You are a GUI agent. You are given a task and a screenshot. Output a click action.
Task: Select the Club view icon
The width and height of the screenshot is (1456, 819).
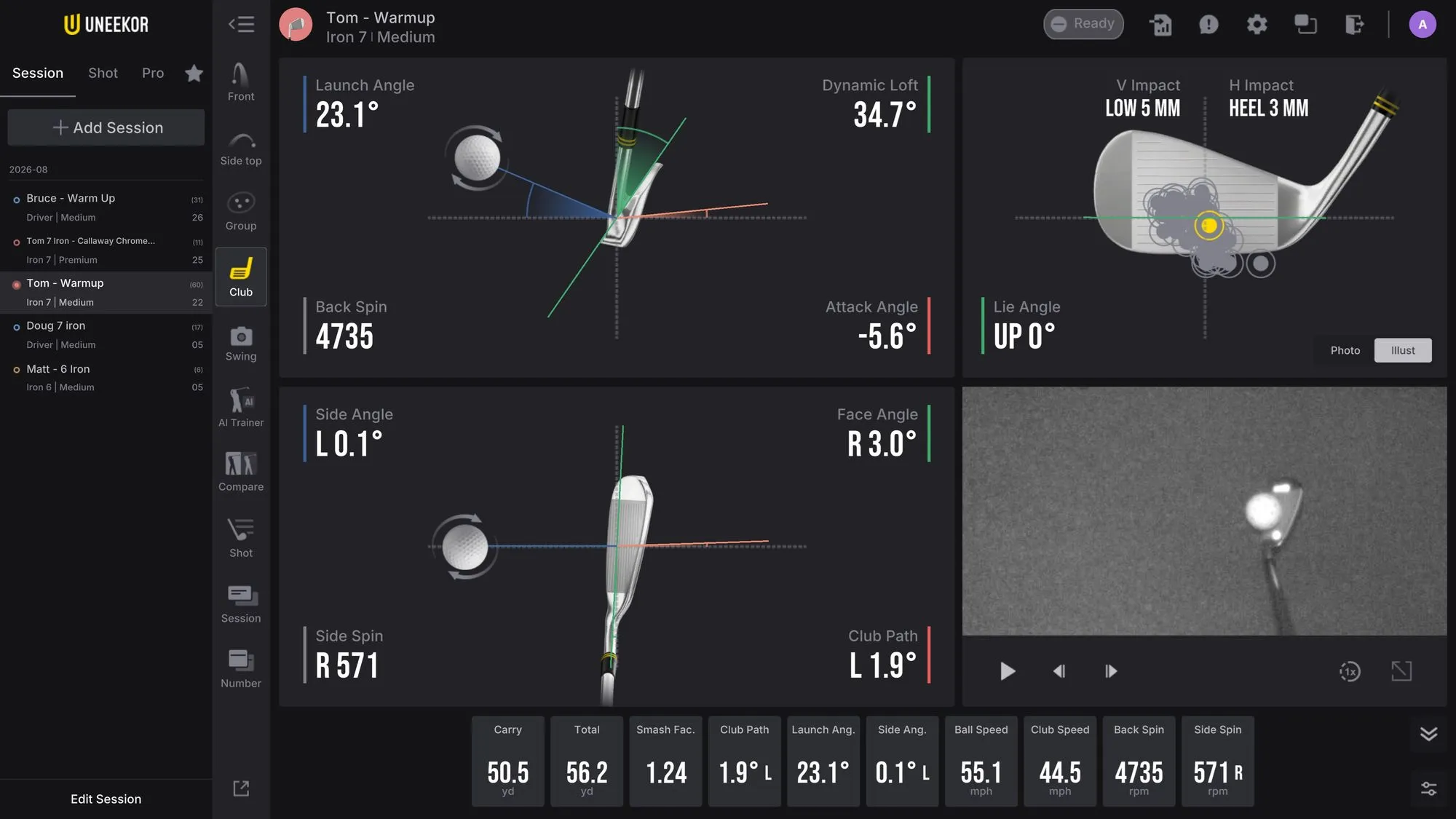(241, 277)
